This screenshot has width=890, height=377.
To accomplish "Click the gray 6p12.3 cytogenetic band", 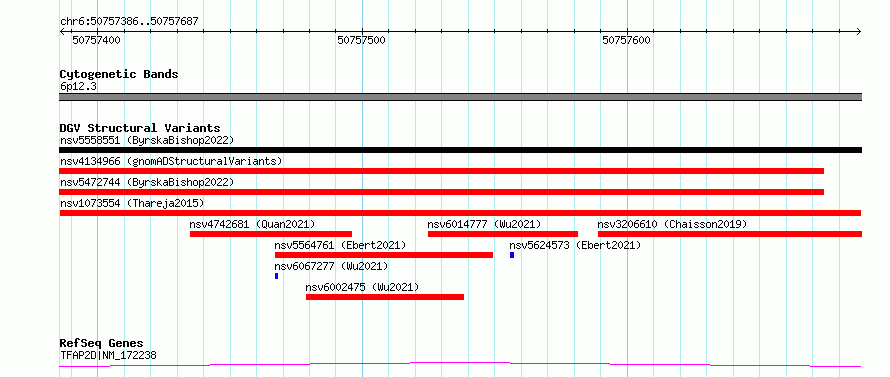I will 460,97.
